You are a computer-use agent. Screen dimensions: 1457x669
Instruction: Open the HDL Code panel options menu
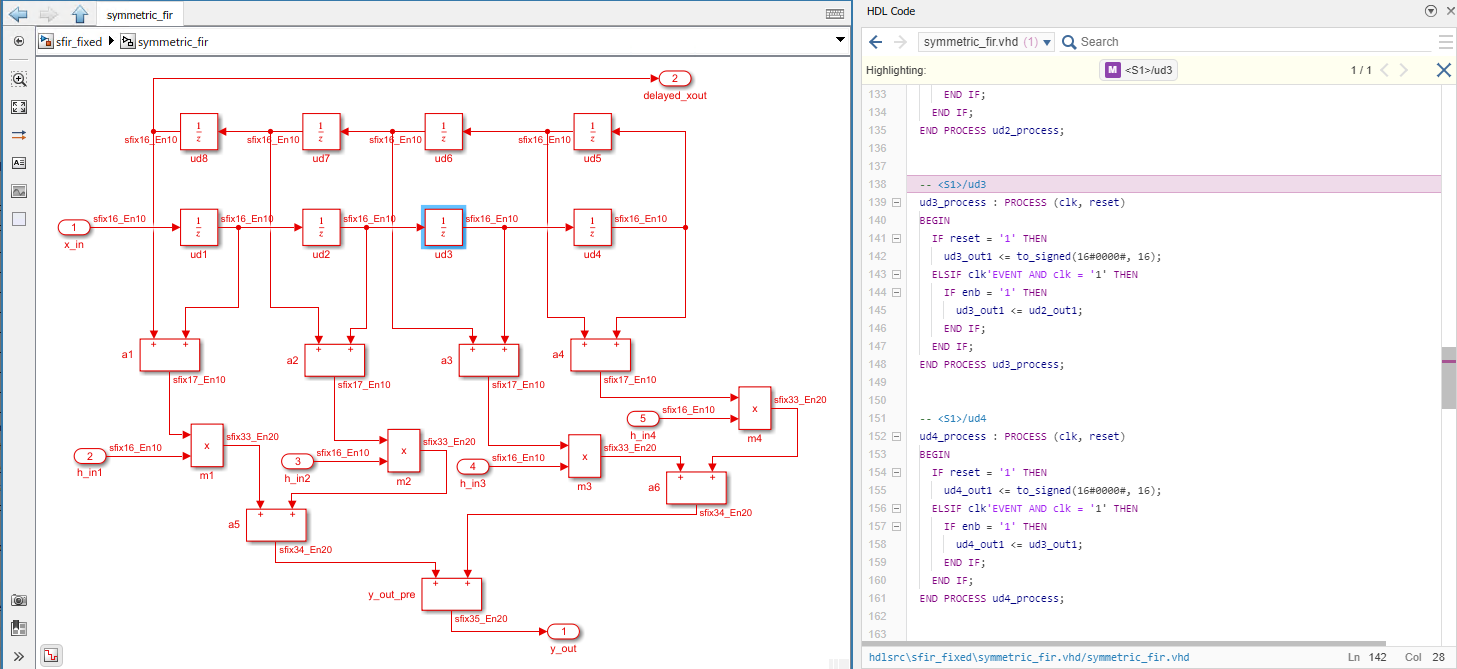point(1431,11)
